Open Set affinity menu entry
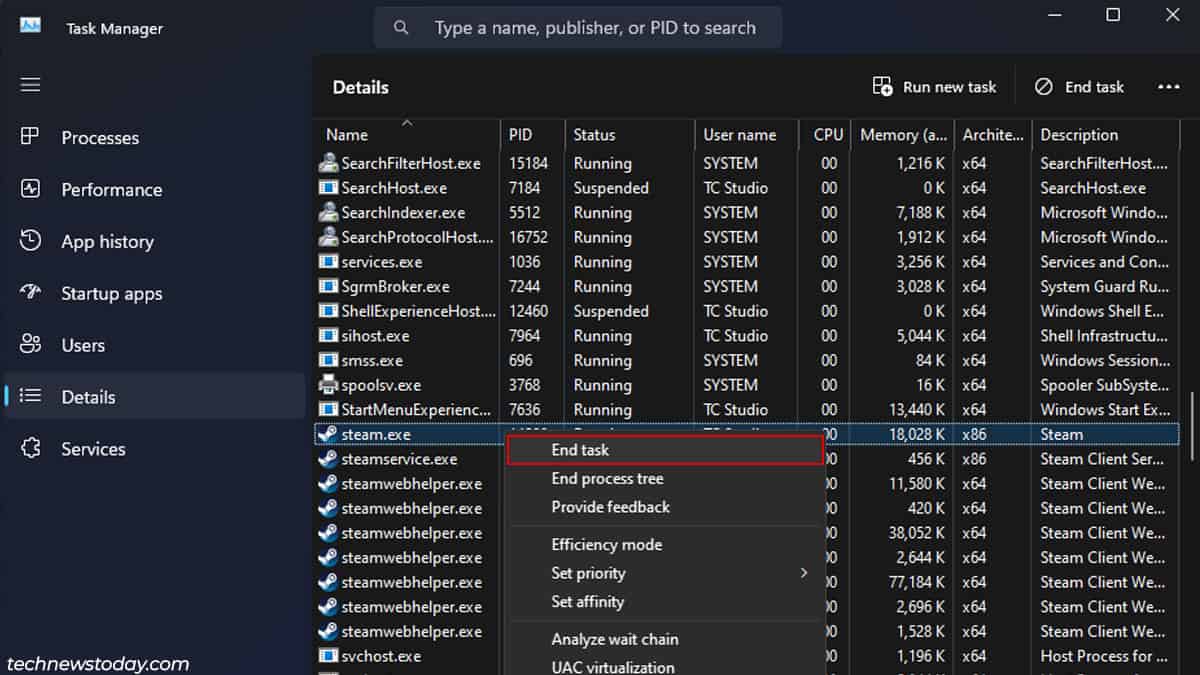Image resolution: width=1200 pixels, height=675 pixels. (x=665, y=602)
